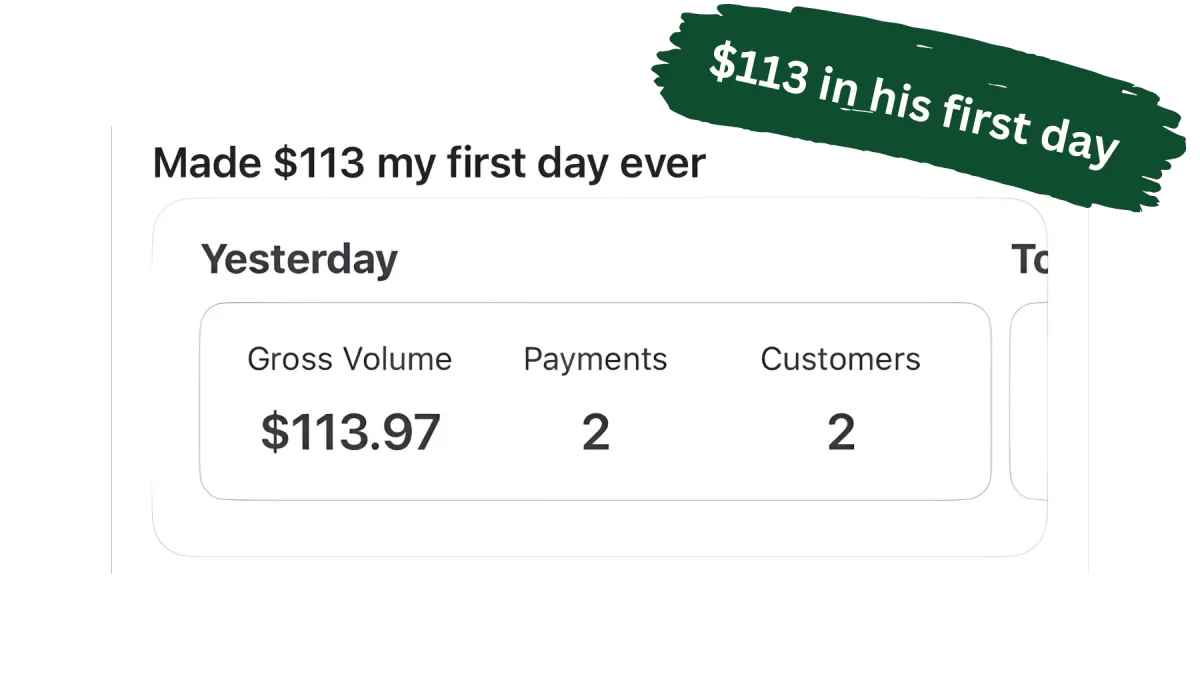Screen dimensions: 1200x700
Task: Click the Yesterday stats card
Action: (x=595, y=401)
